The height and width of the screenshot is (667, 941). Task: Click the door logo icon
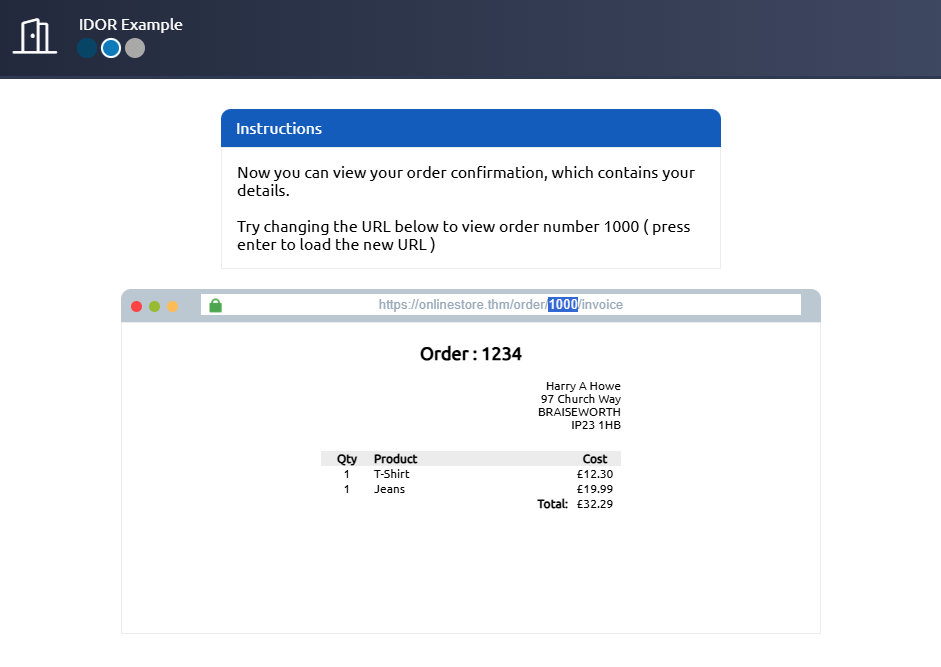35,36
